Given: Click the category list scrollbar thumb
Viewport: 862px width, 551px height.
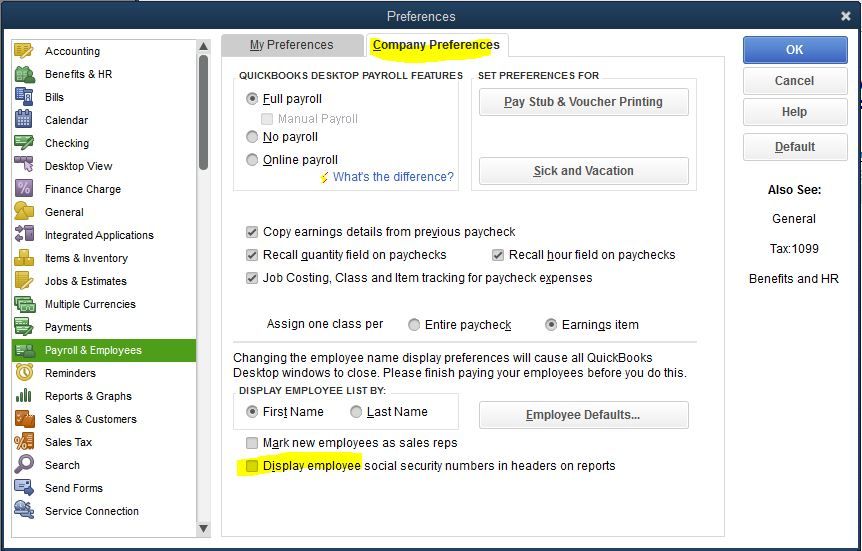Looking at the screenshot, I should coord(203,112).
